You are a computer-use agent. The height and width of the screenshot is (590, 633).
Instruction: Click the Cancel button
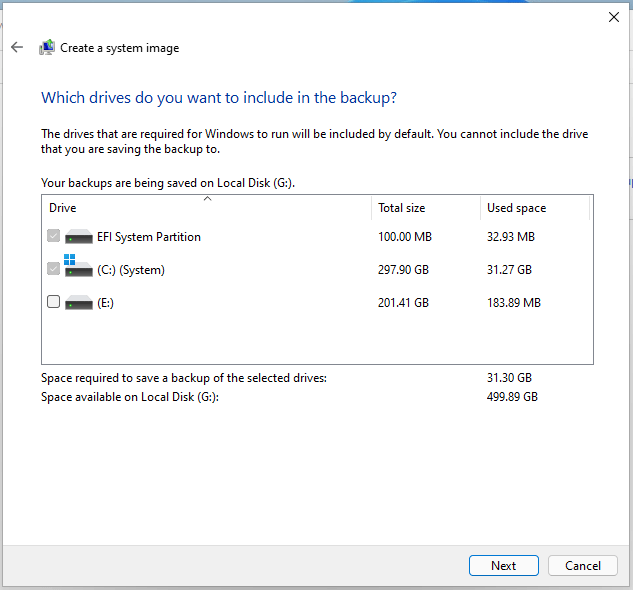(x=583, y=565)
